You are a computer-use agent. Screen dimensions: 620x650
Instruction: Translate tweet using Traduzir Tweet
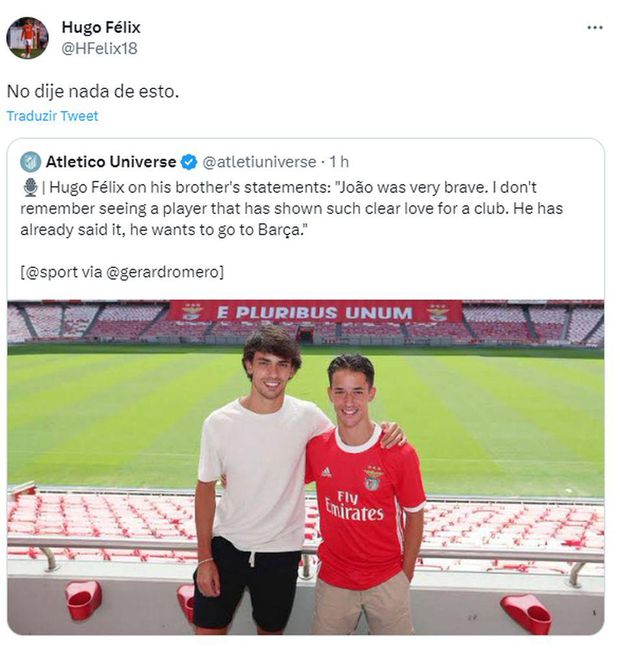52,116
